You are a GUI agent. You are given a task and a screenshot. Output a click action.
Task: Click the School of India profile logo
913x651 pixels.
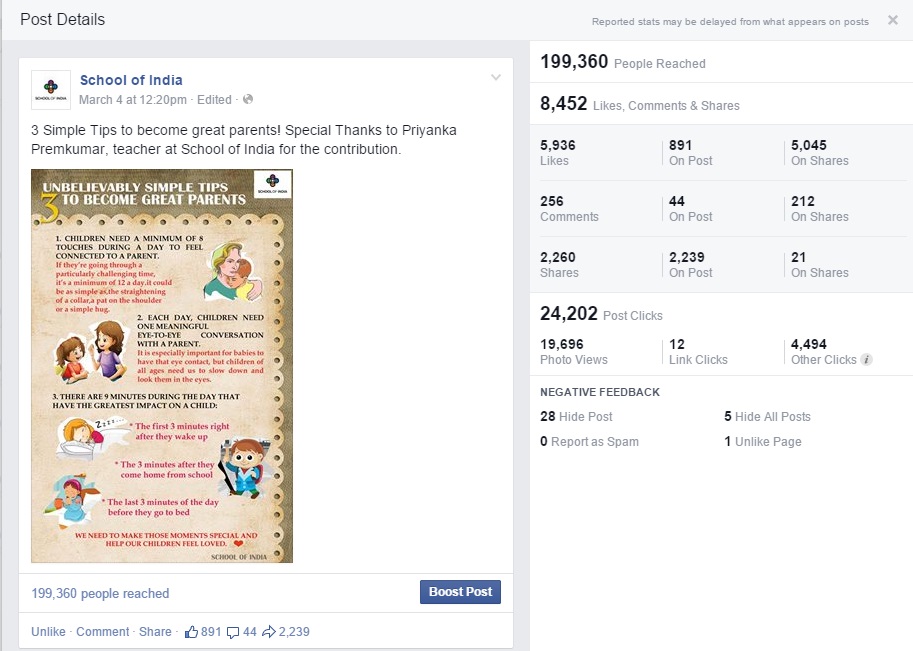tap(51, 90)
